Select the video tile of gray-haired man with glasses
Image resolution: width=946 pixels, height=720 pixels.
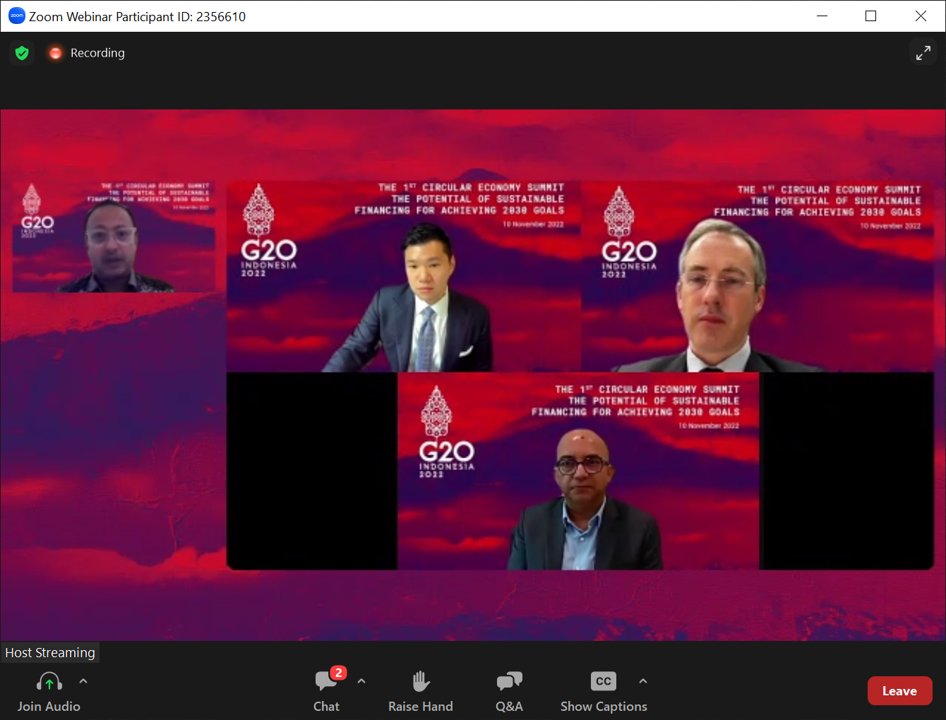757,276
